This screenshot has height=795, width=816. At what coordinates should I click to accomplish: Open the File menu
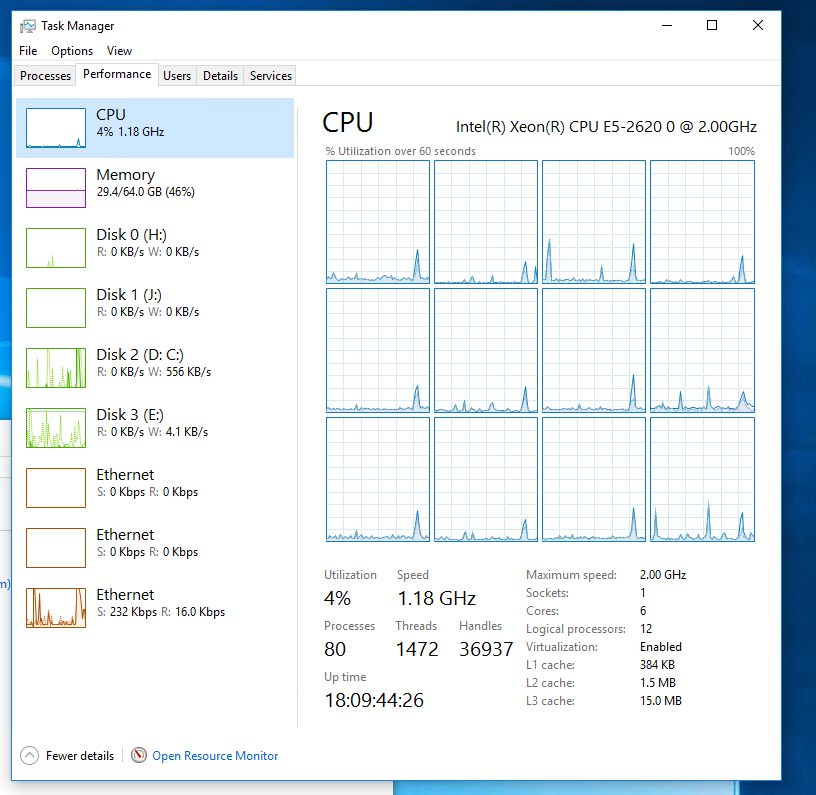28,51
